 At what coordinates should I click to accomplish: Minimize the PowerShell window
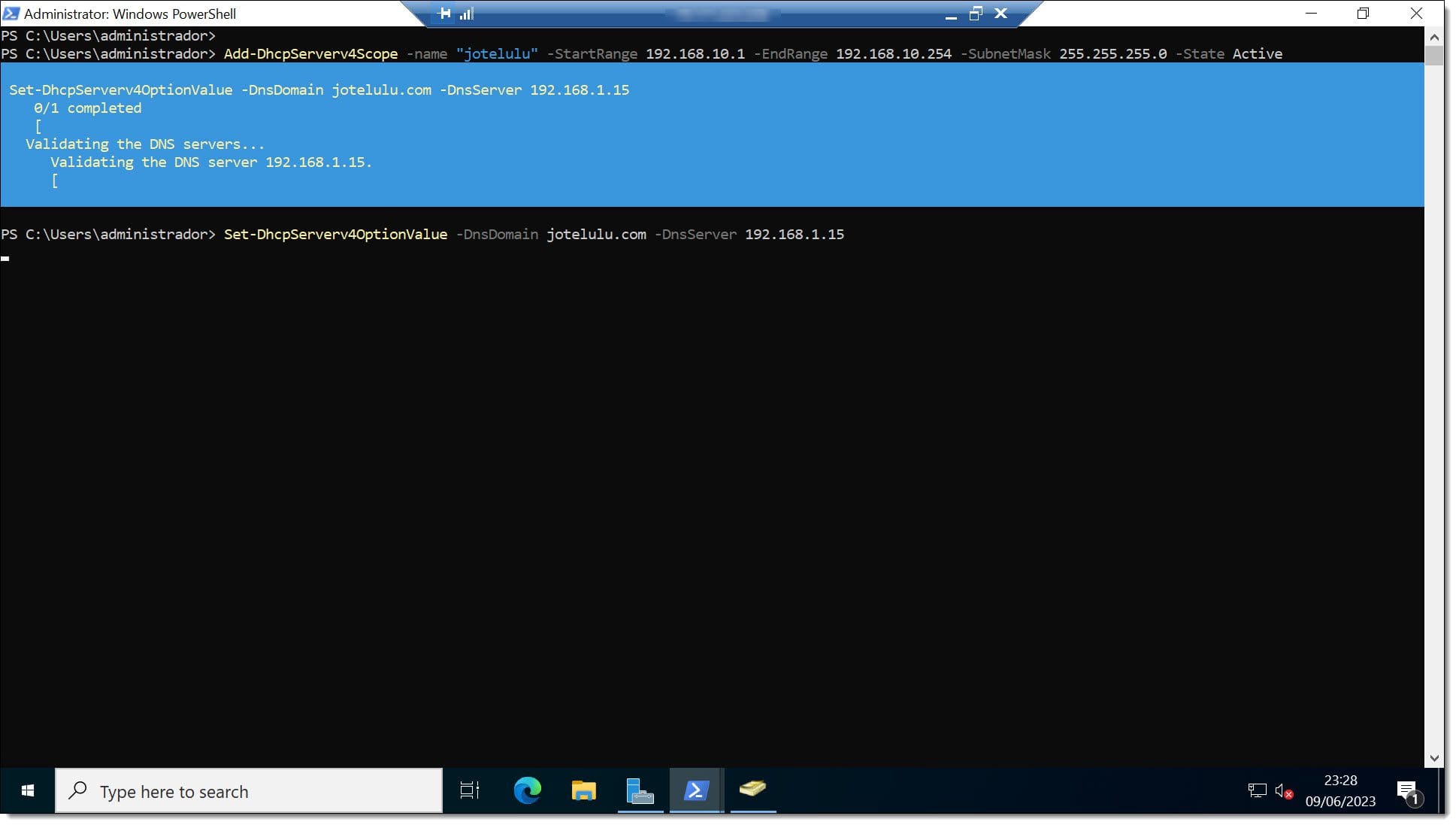tap(1312, 14)
